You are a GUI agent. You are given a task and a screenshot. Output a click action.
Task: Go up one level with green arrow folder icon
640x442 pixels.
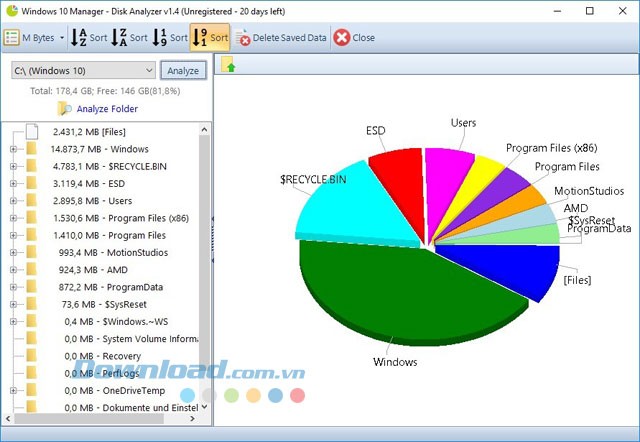tap(229, 66)
